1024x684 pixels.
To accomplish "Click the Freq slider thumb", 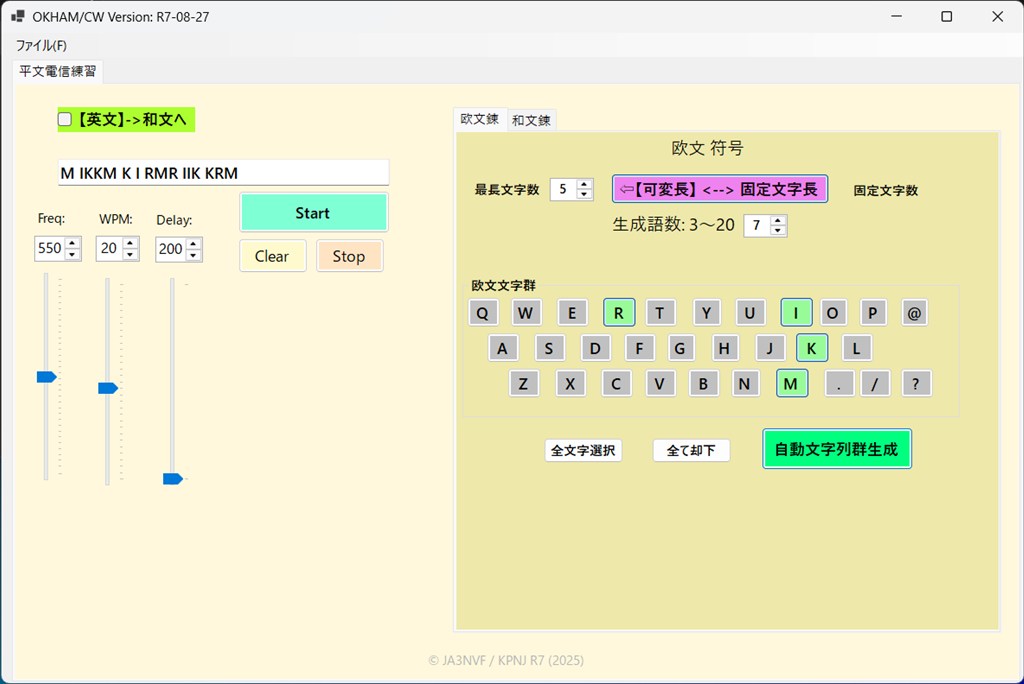I will pos(46,377).
